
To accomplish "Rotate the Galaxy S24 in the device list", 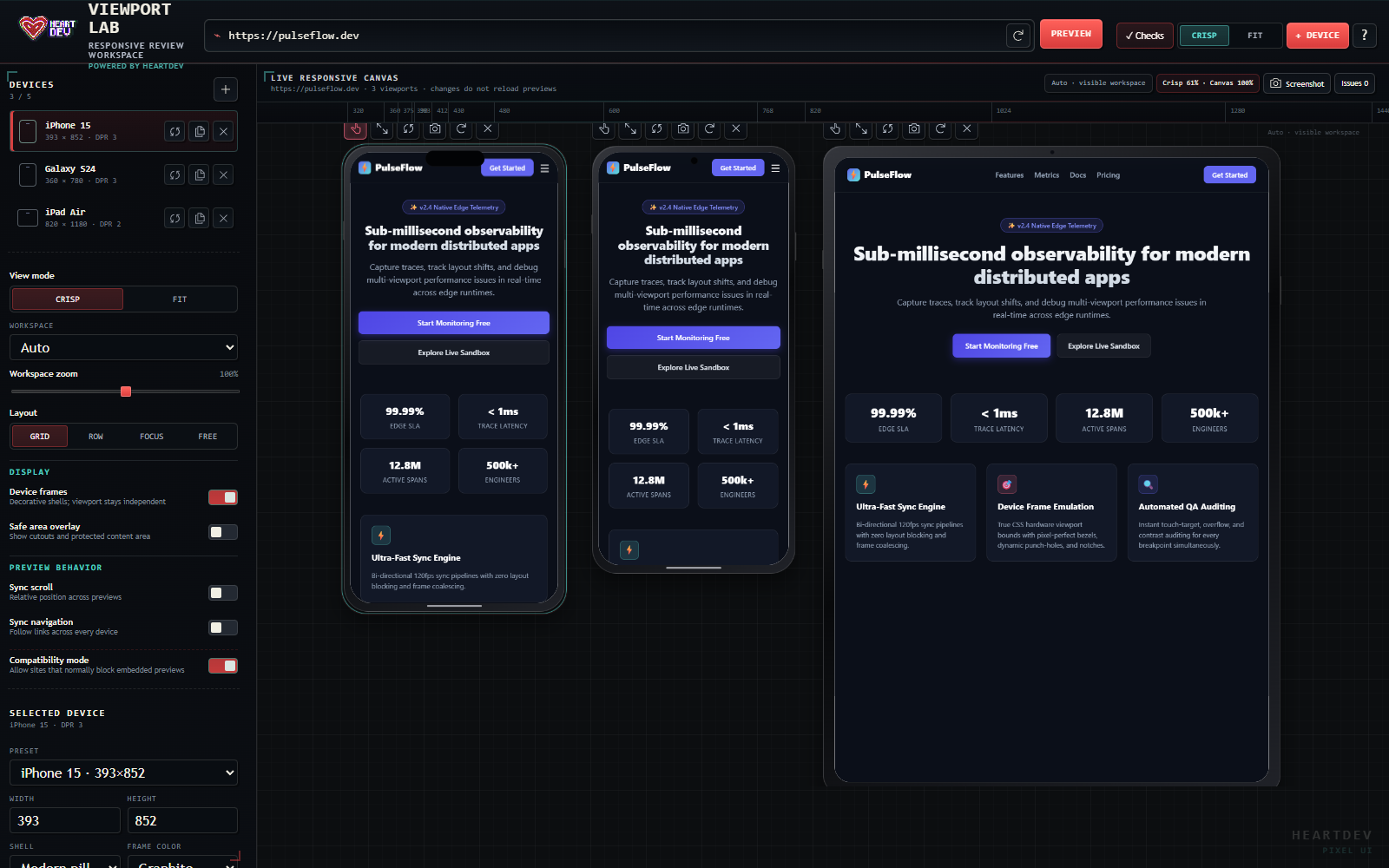I will tap(175, 174).
